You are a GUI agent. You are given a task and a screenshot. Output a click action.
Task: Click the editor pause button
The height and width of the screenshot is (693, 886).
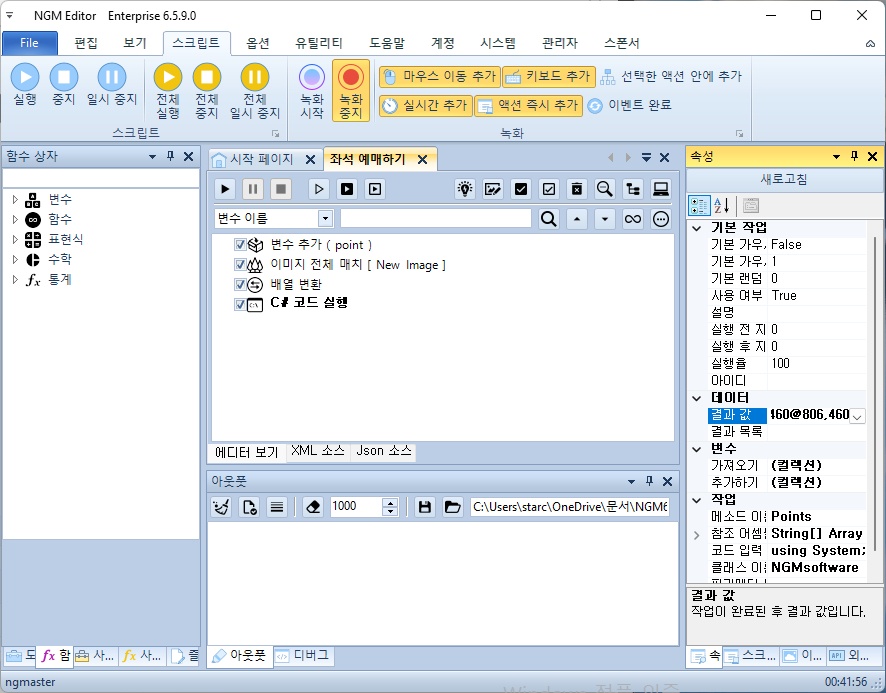(253, 189)
